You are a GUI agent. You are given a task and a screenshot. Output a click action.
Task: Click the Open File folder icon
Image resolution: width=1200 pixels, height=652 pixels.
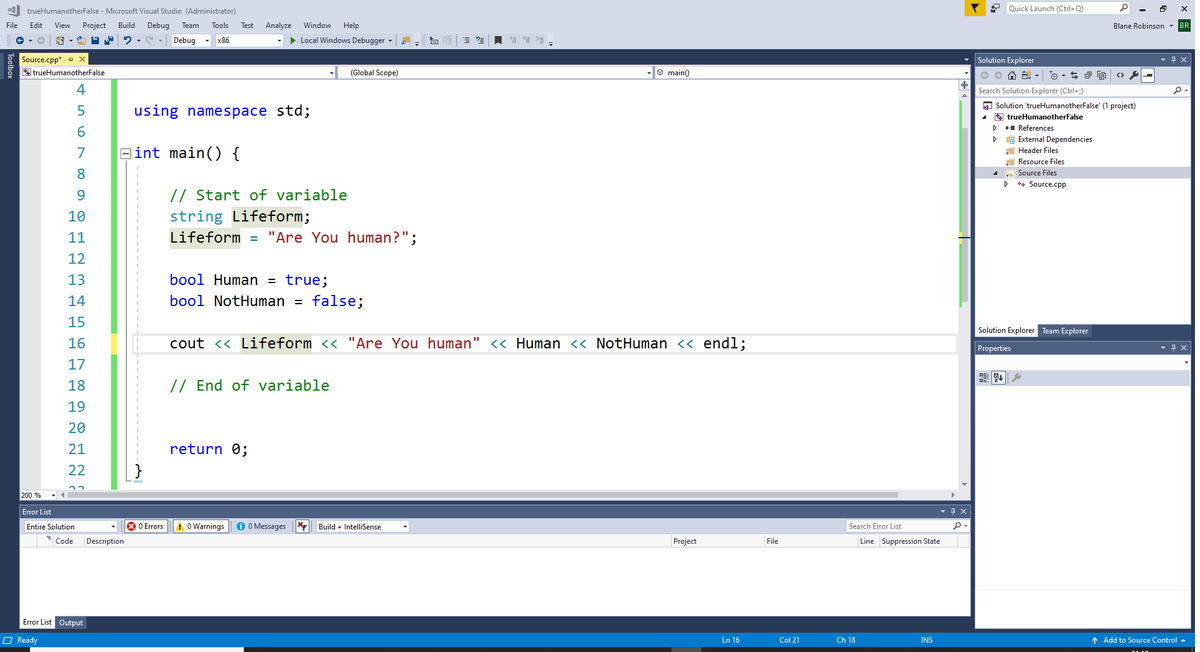(x=81, y=40)
